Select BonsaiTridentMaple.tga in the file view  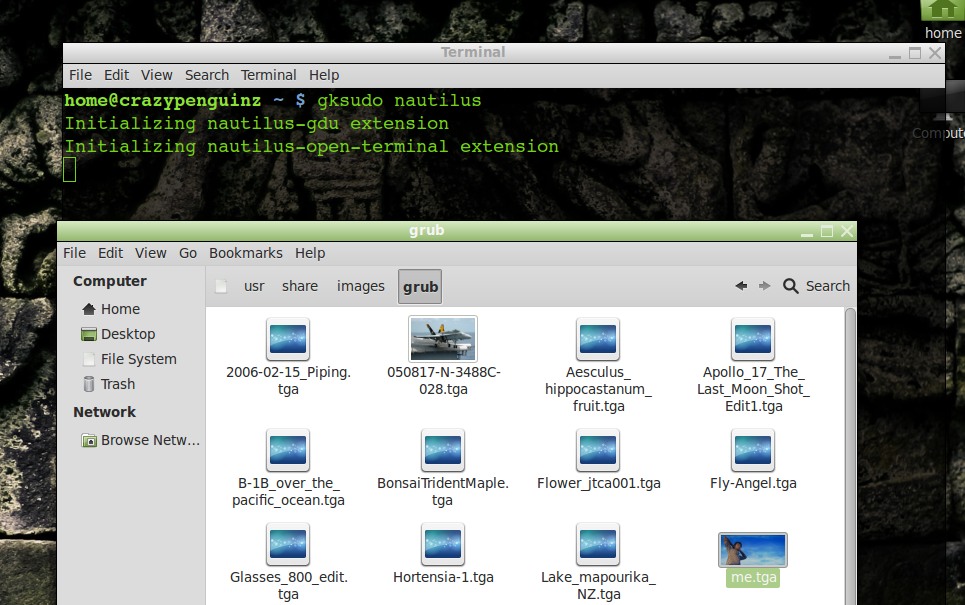442,449
